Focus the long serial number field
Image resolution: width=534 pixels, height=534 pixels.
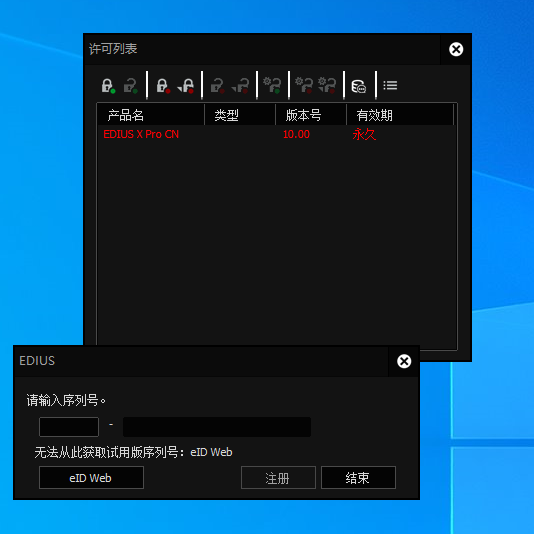(217, 427)
